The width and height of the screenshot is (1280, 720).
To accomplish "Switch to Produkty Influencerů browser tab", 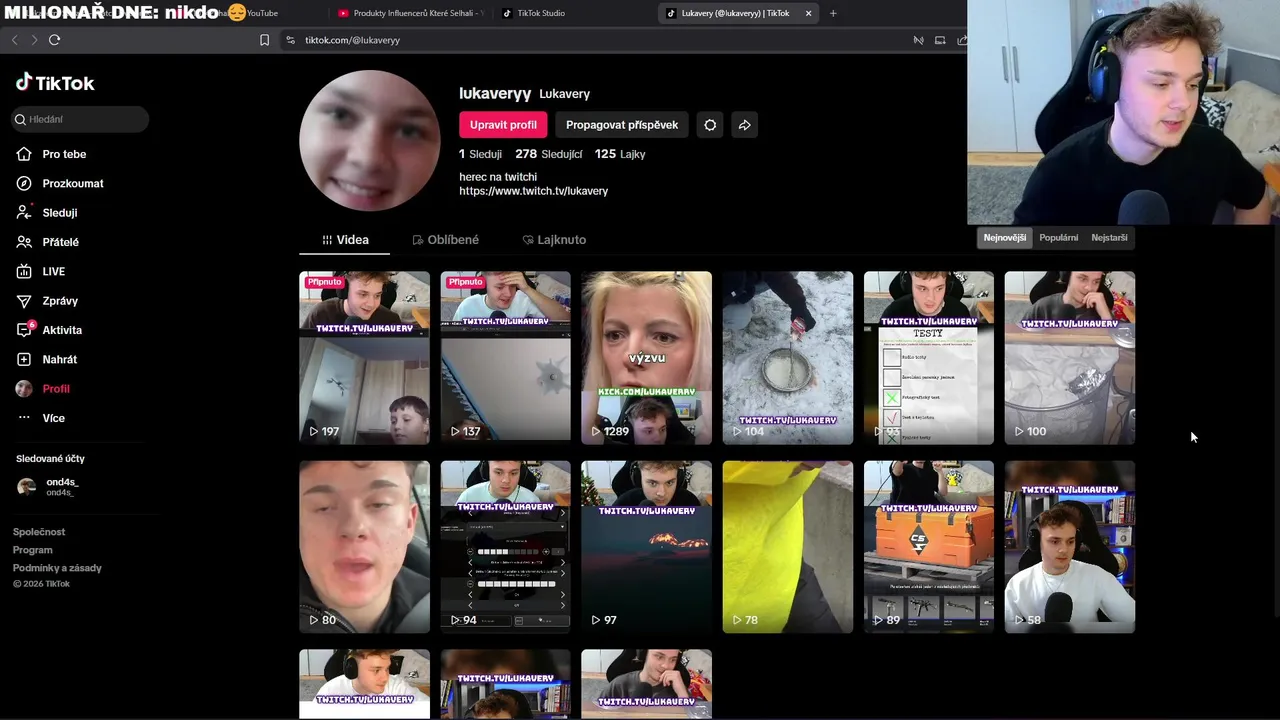I will tap(410, 13).
